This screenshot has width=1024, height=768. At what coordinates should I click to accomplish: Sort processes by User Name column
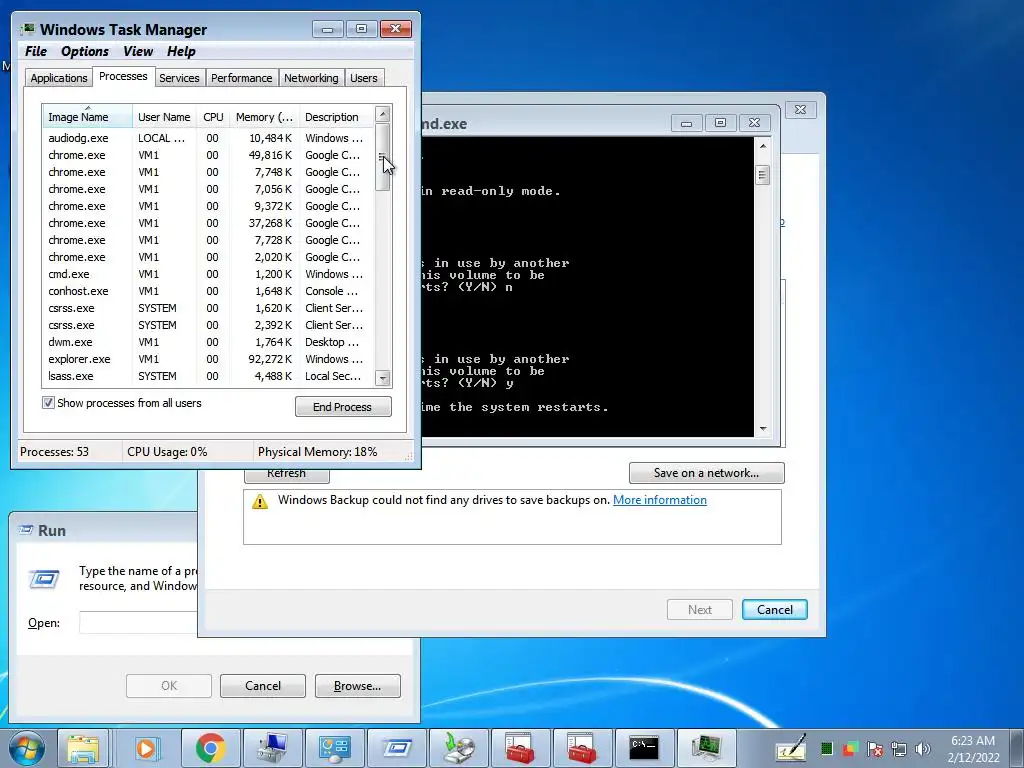pos(164,117)
